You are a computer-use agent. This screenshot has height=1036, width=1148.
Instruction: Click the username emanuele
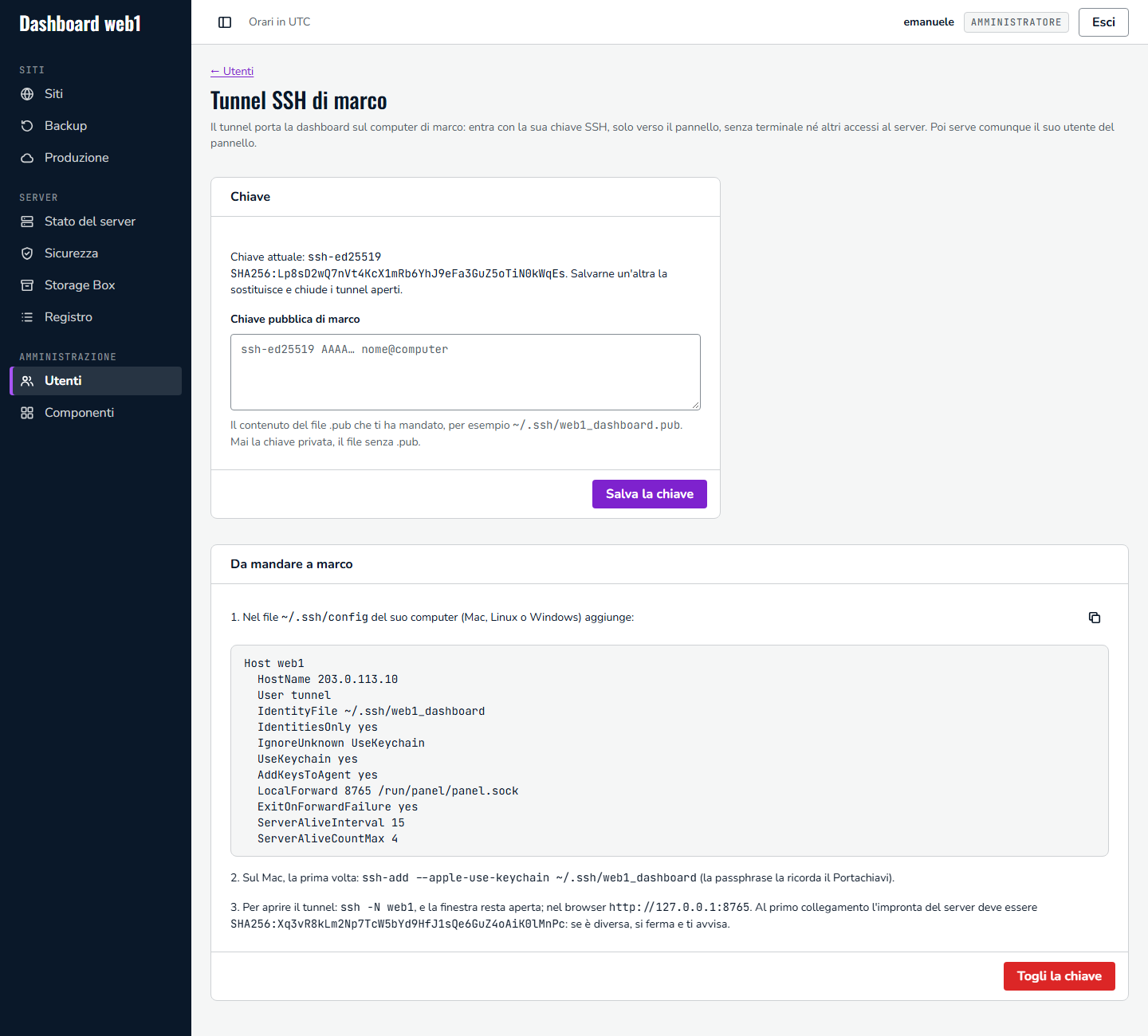pos(929,22)
